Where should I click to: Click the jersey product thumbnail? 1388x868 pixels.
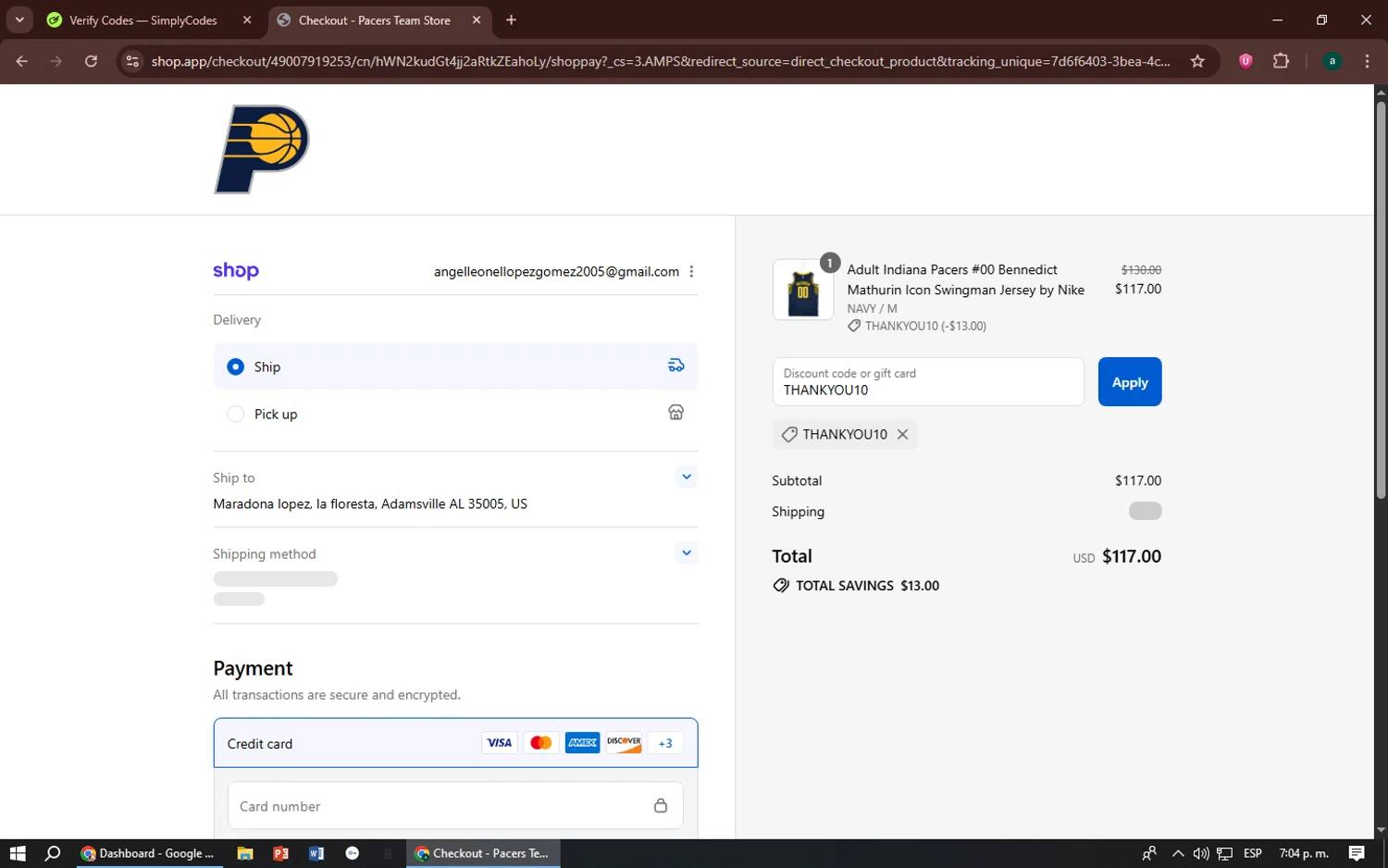[x=803, y=290]
